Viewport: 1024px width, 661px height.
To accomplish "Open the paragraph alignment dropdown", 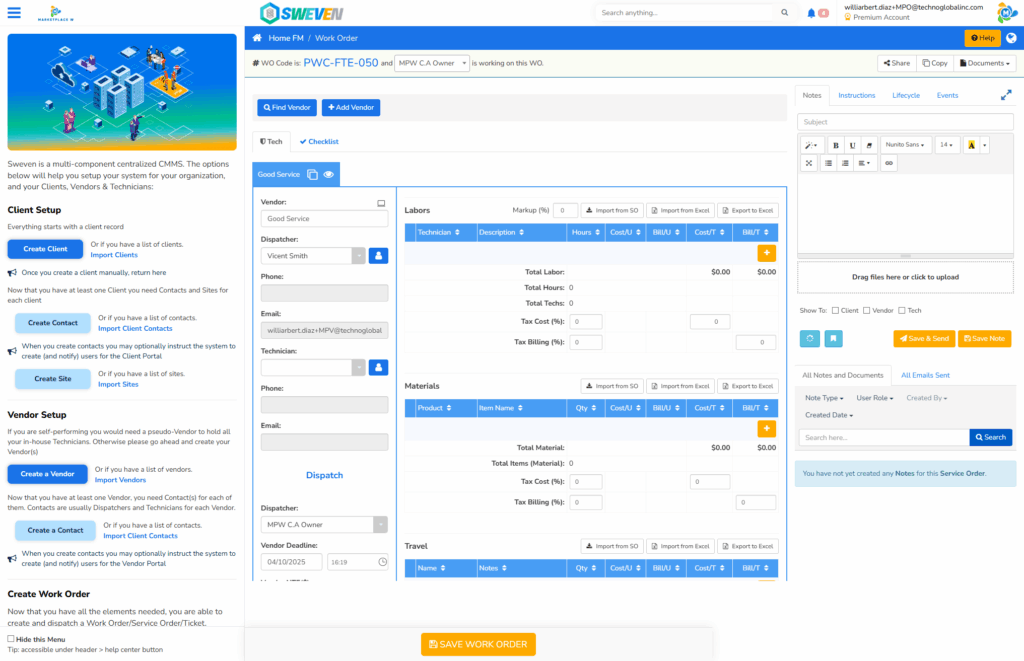I will [x=864, y=163].
